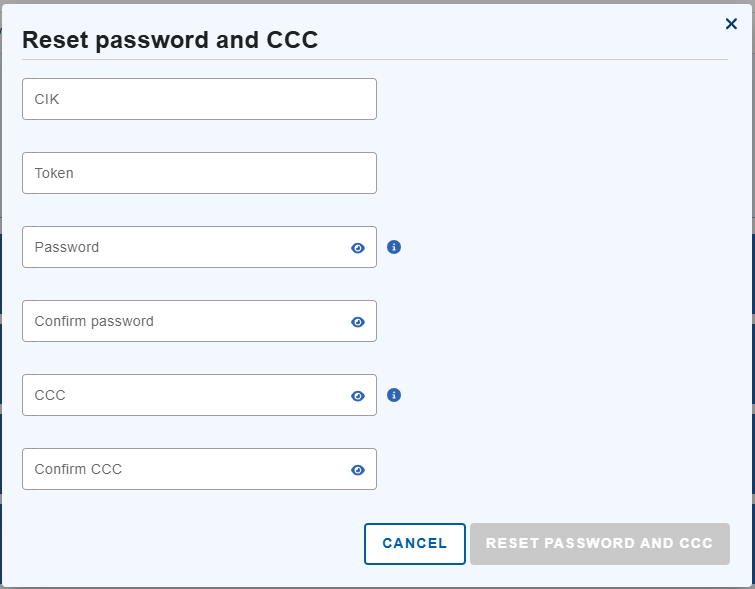Place cursor in the CCC field
755x589 pixels.
click(x=185, y=395)
